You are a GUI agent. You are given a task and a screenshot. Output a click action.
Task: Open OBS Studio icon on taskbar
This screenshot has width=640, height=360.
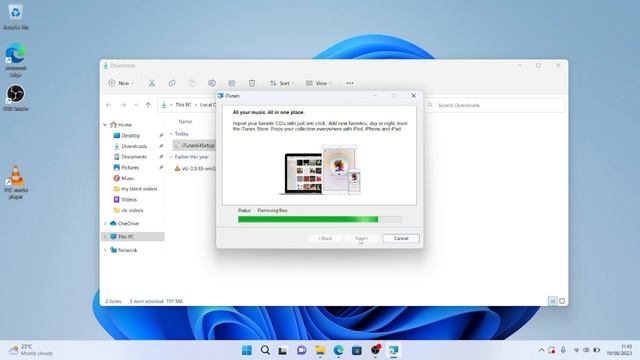pyautogui.click(x=375, y=350)
